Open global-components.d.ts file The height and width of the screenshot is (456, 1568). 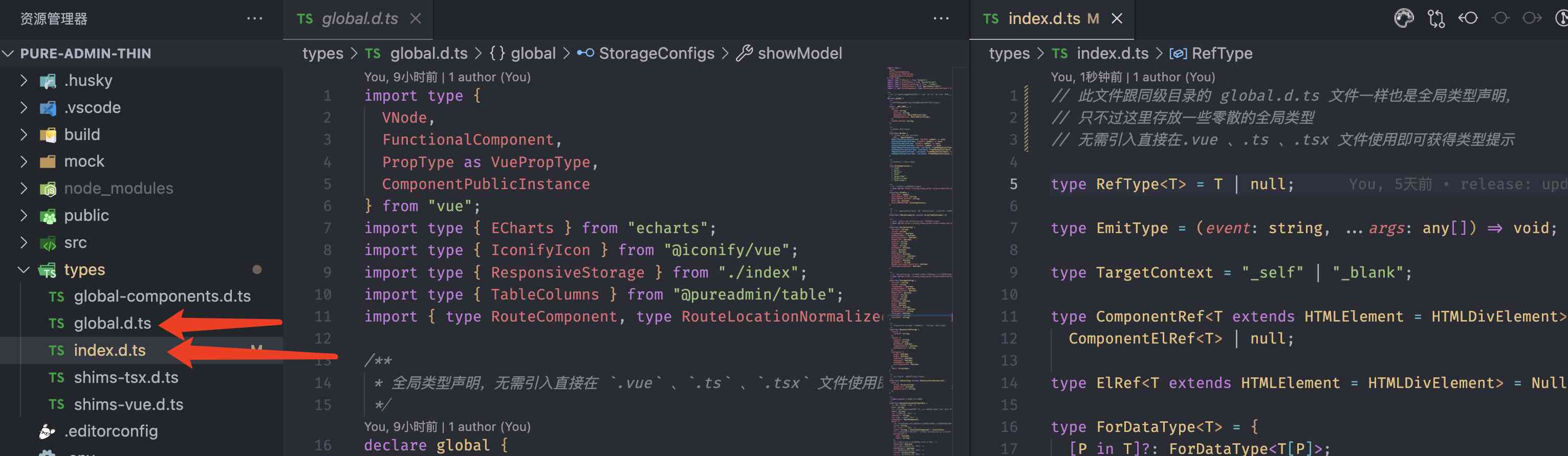tap(162, 296)
